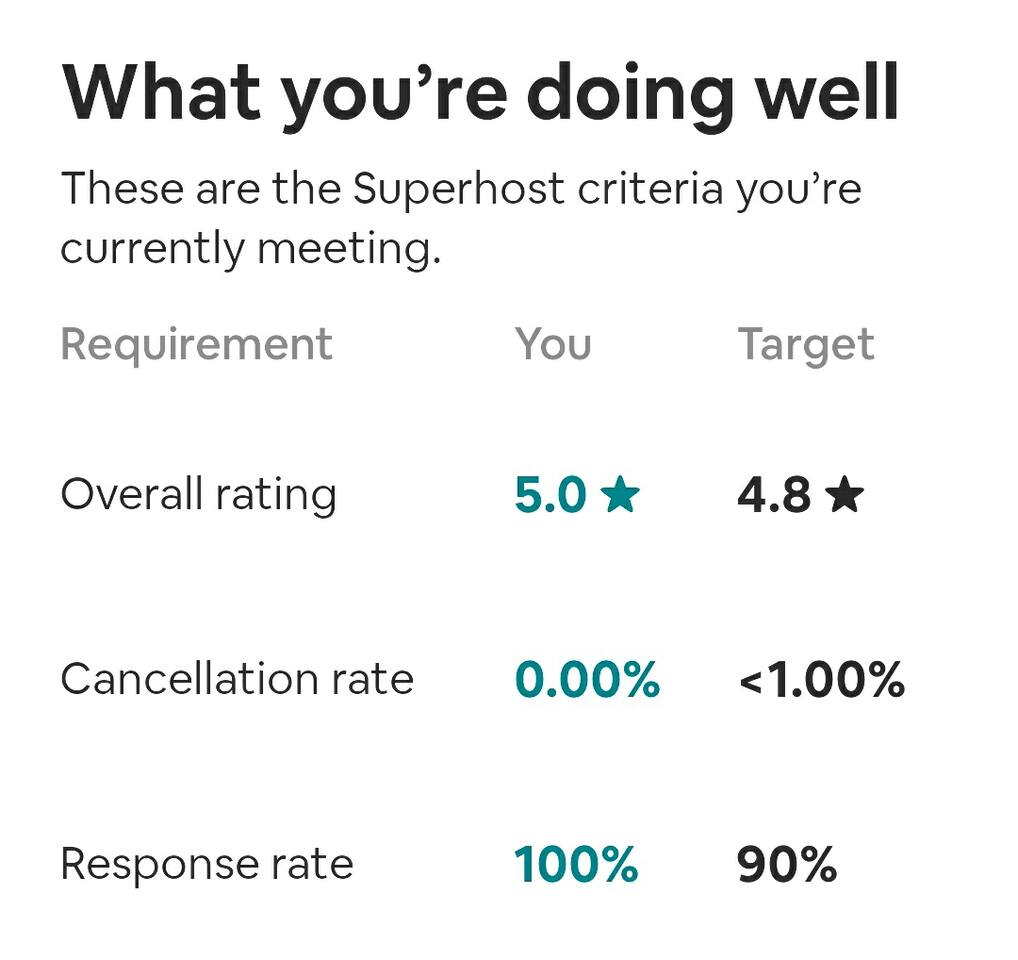Click the teal star next to 5.0

620,494
